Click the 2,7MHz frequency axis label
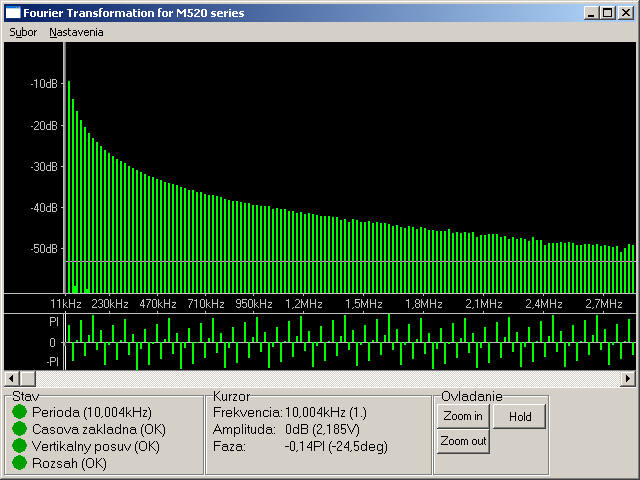Viewport: 640px width, 480px height. (x=604, y=304)
